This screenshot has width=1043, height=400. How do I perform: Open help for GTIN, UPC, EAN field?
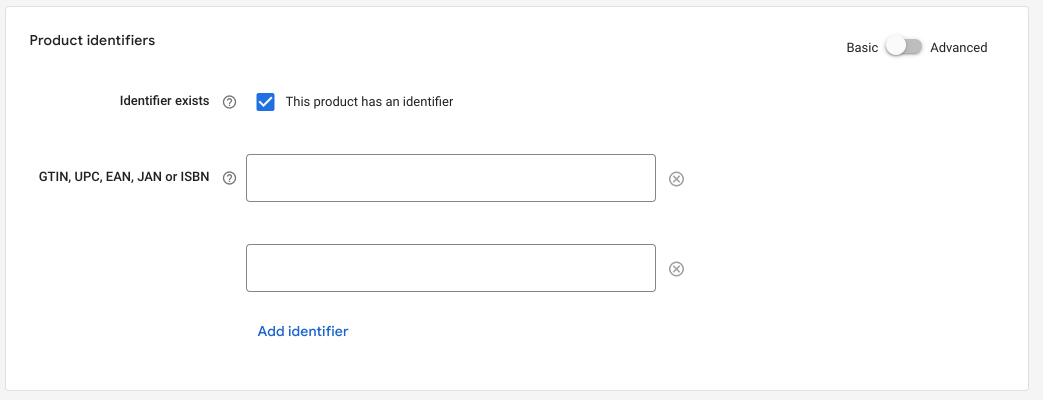(229, 179)
